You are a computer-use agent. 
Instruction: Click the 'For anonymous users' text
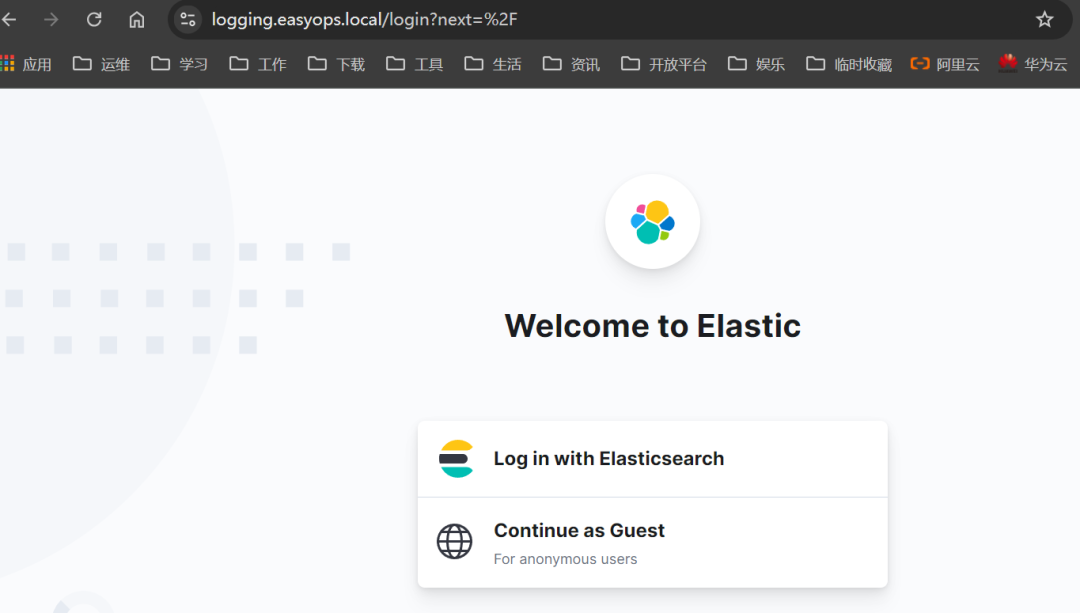tap(565, 559)
